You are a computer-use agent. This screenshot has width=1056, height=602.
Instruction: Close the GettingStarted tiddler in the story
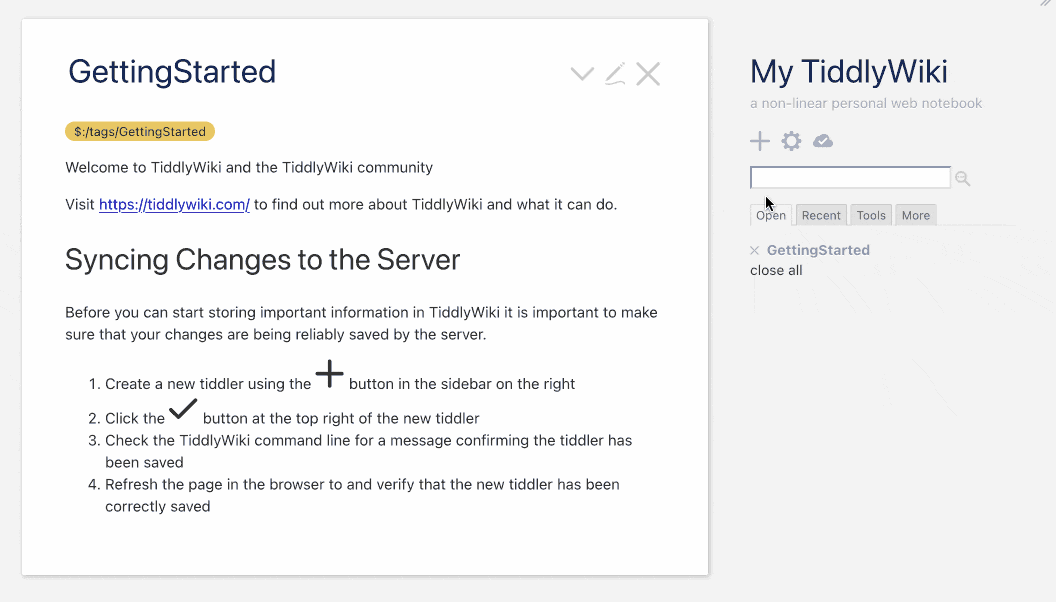click(648, 73)
